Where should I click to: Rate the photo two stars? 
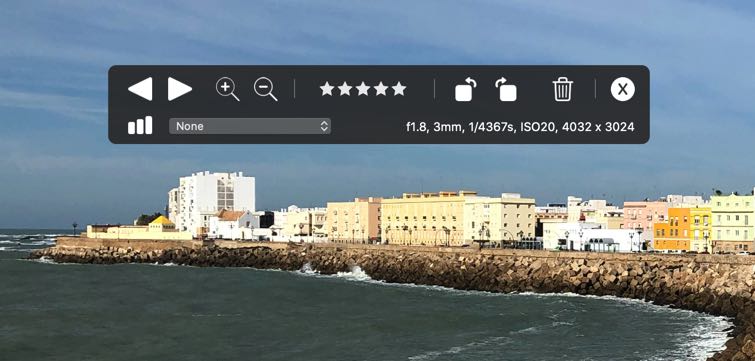pos(345,89)
